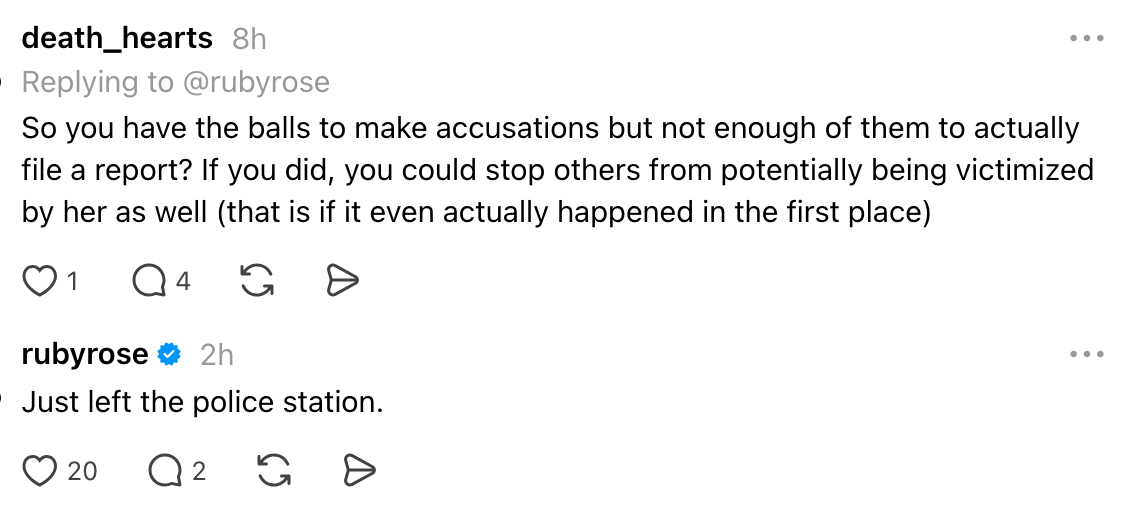Open the death_hearts profile from the username
This screenshot has width=1136, height=506.
tap(117, 39)
